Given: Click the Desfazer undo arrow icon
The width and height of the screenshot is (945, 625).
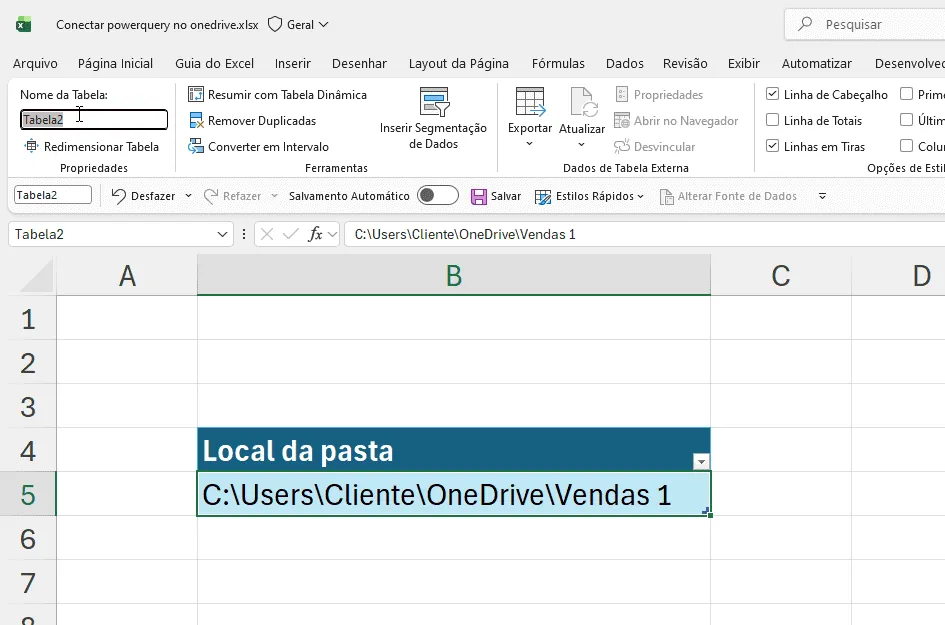Looking at the screenshot, I should point(119,196).
